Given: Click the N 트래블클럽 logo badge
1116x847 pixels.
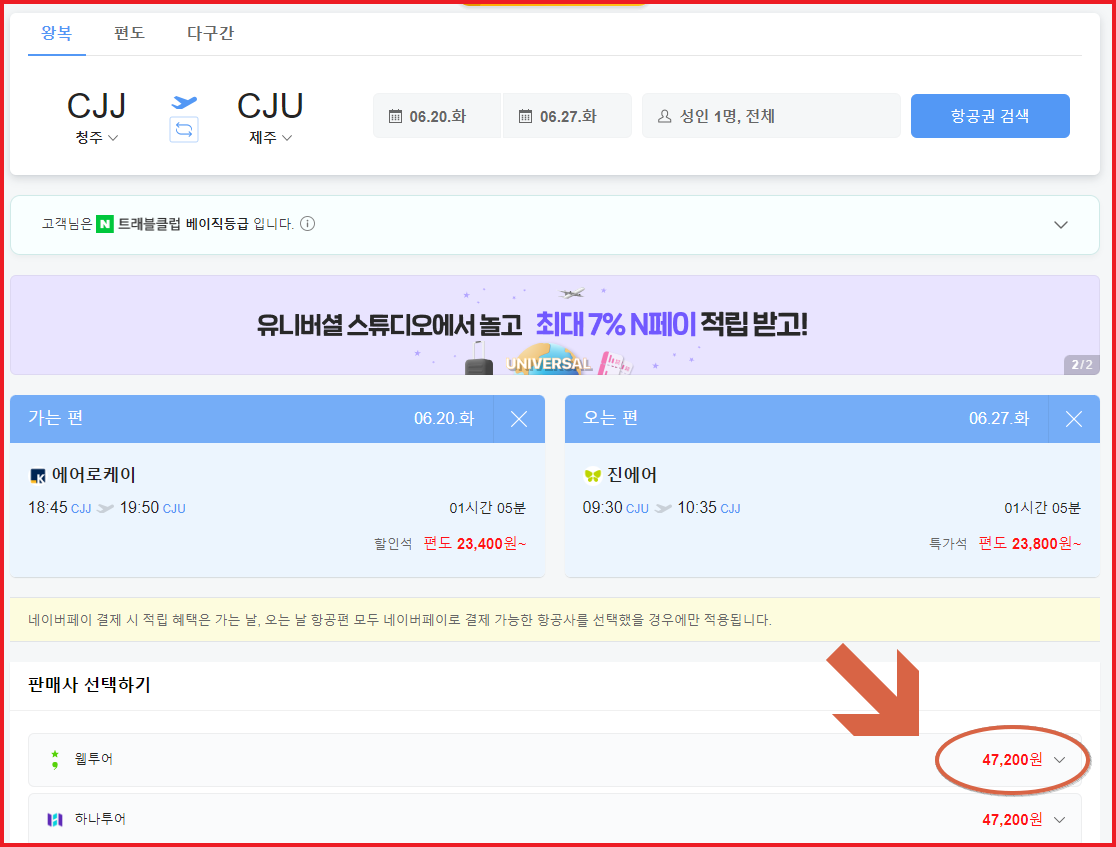Looking at the screenshot, I should [x=105, y=224].
